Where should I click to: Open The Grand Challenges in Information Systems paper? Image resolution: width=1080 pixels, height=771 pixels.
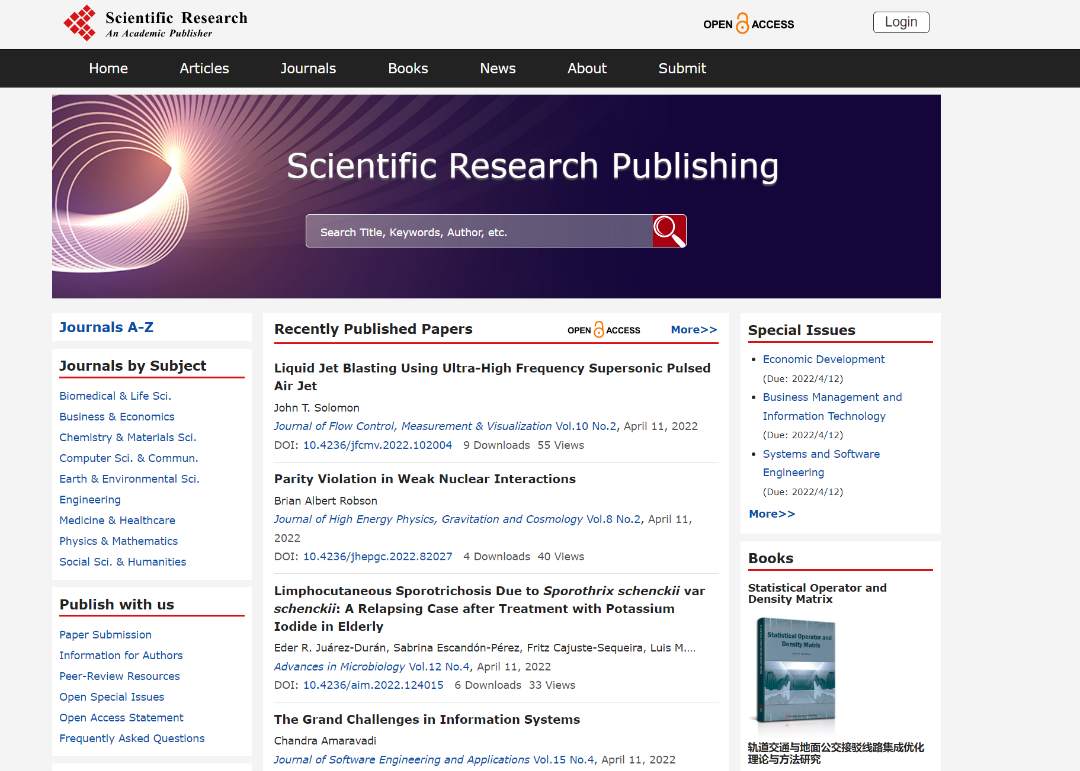point(427,719)
